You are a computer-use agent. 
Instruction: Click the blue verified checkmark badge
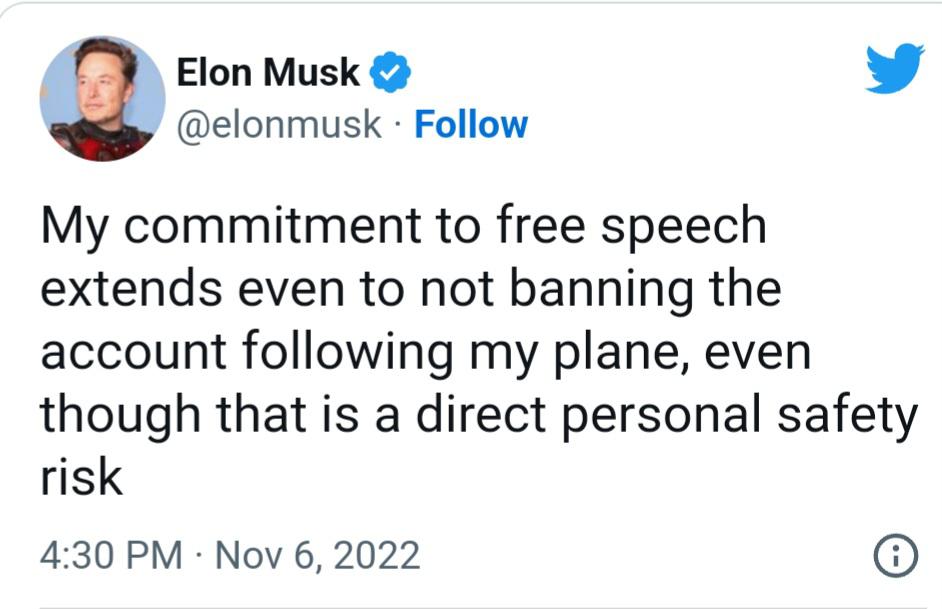pyautogui.click(x=388, y=72)
